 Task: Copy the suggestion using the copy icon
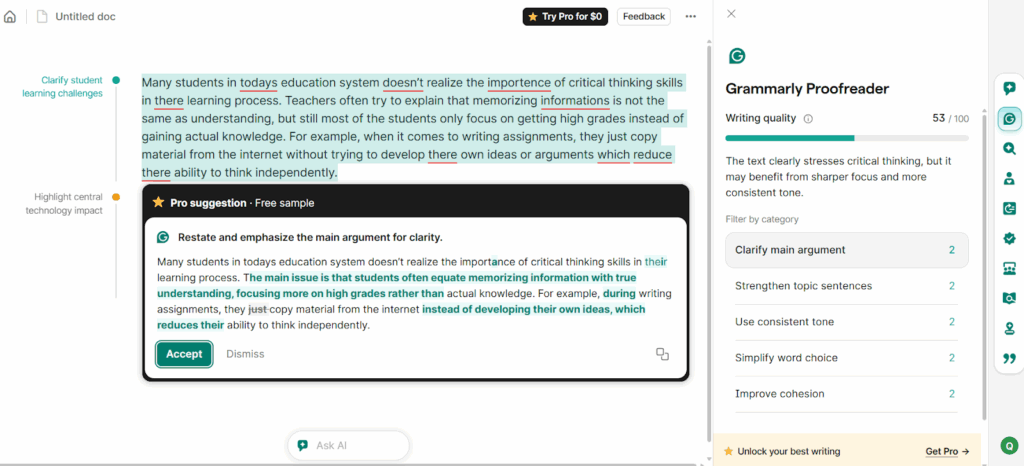tap(662, 354)
